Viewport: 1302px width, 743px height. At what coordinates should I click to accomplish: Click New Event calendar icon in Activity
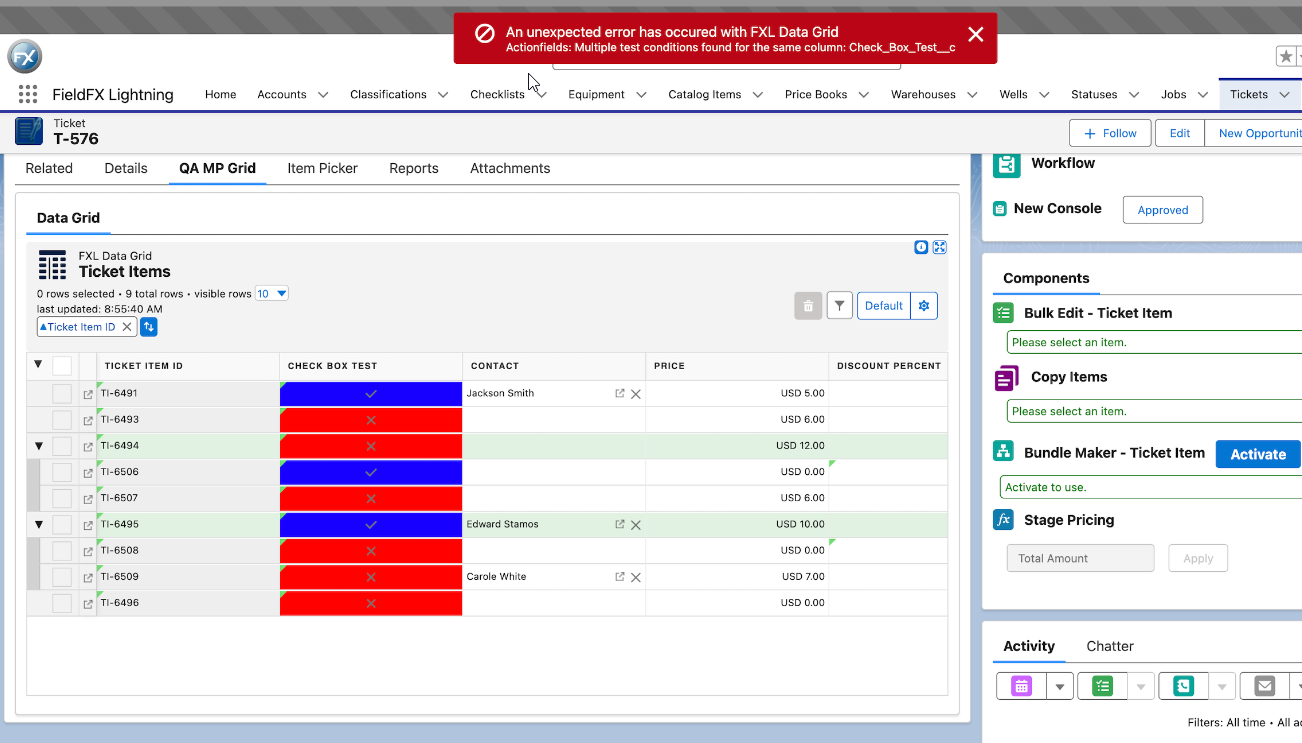pos(1021,686)
